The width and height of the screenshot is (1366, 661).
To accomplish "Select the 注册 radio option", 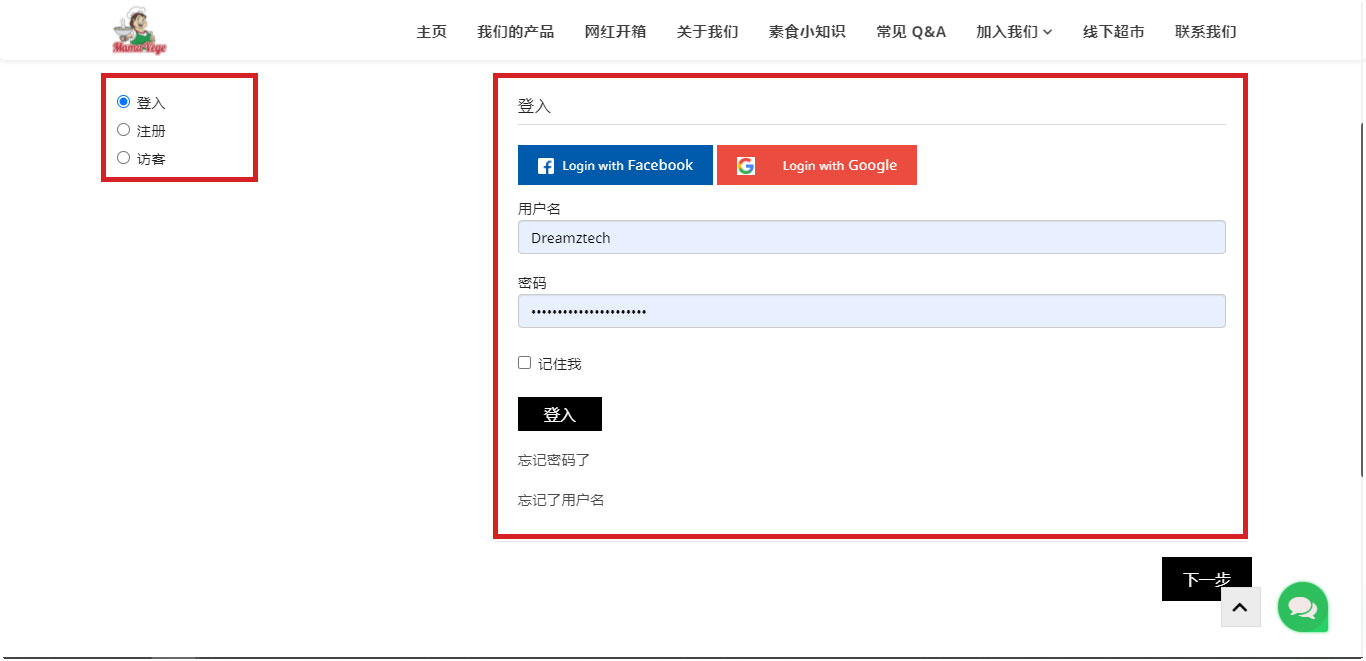I will [124, 130].
